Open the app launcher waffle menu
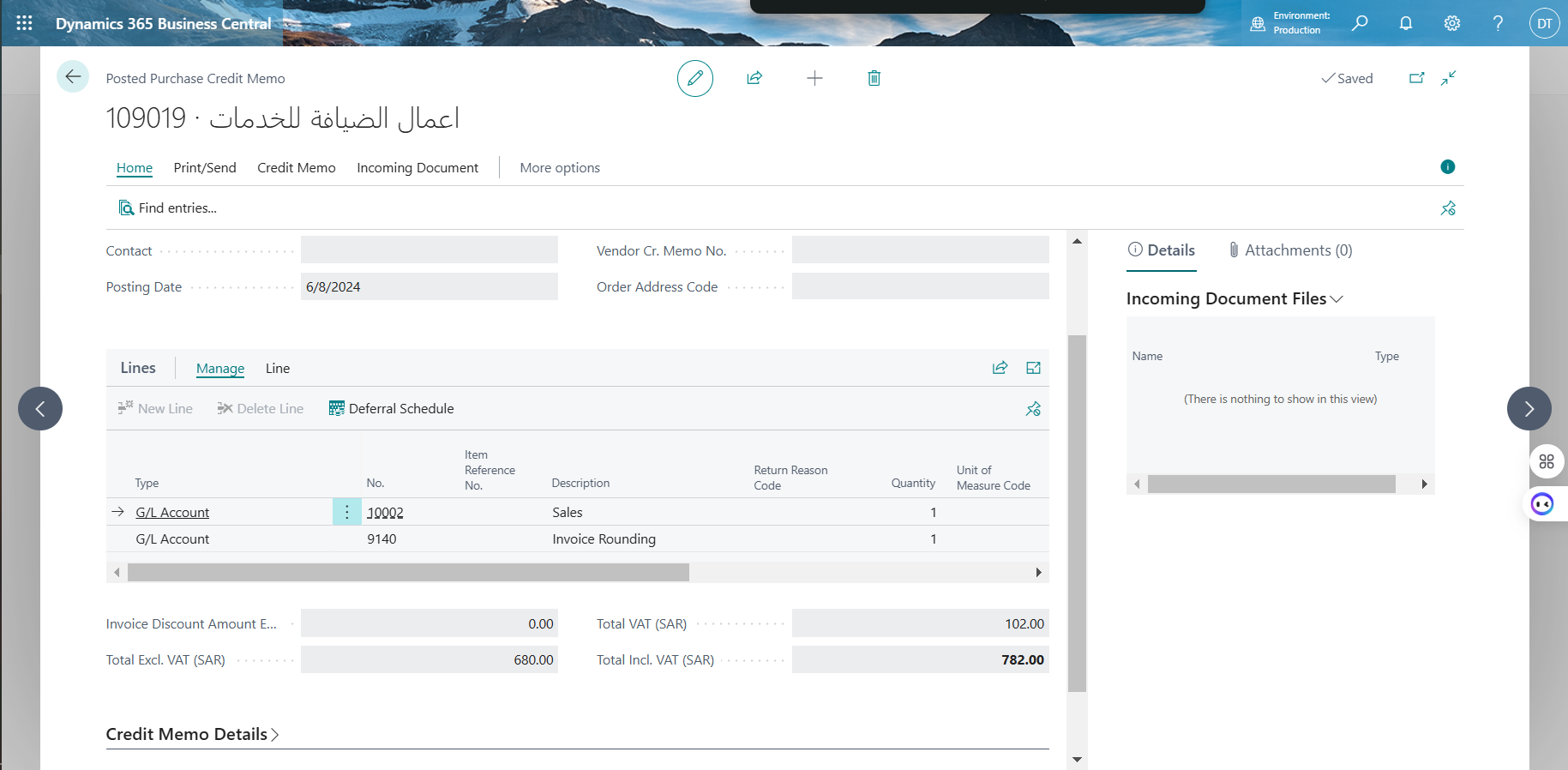1568x770 pixels. click(x=24, y=23)
